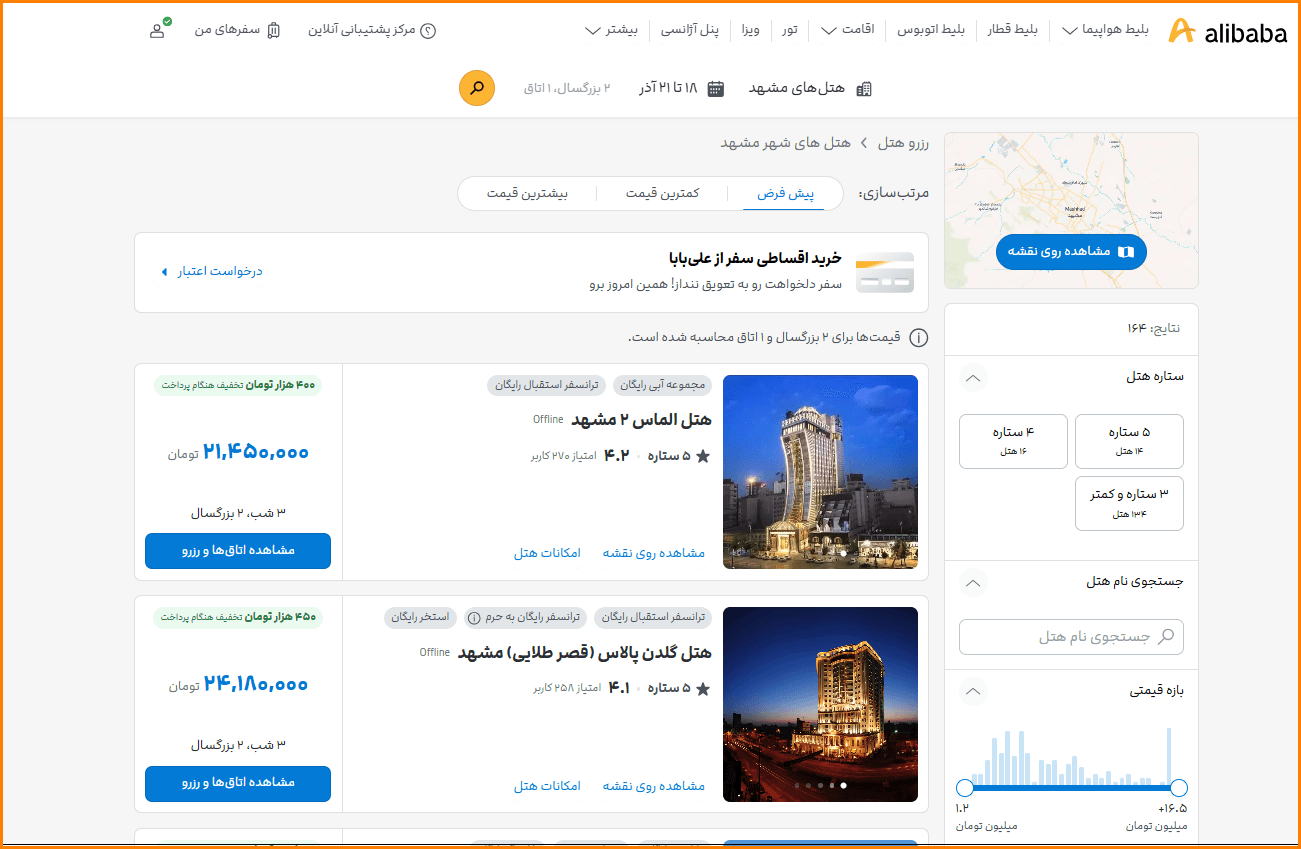The image size is (1301, 849).
Task: Click the blue view on map button
Action: (1071, 252)
